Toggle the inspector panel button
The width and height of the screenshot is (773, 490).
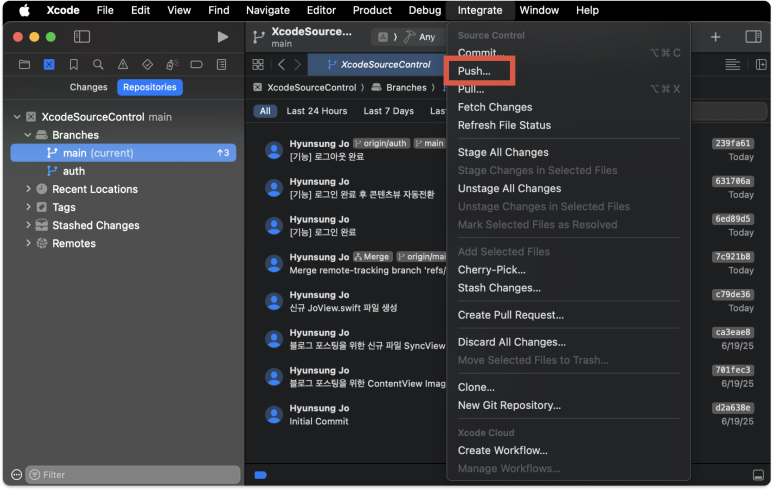[753, 36]
